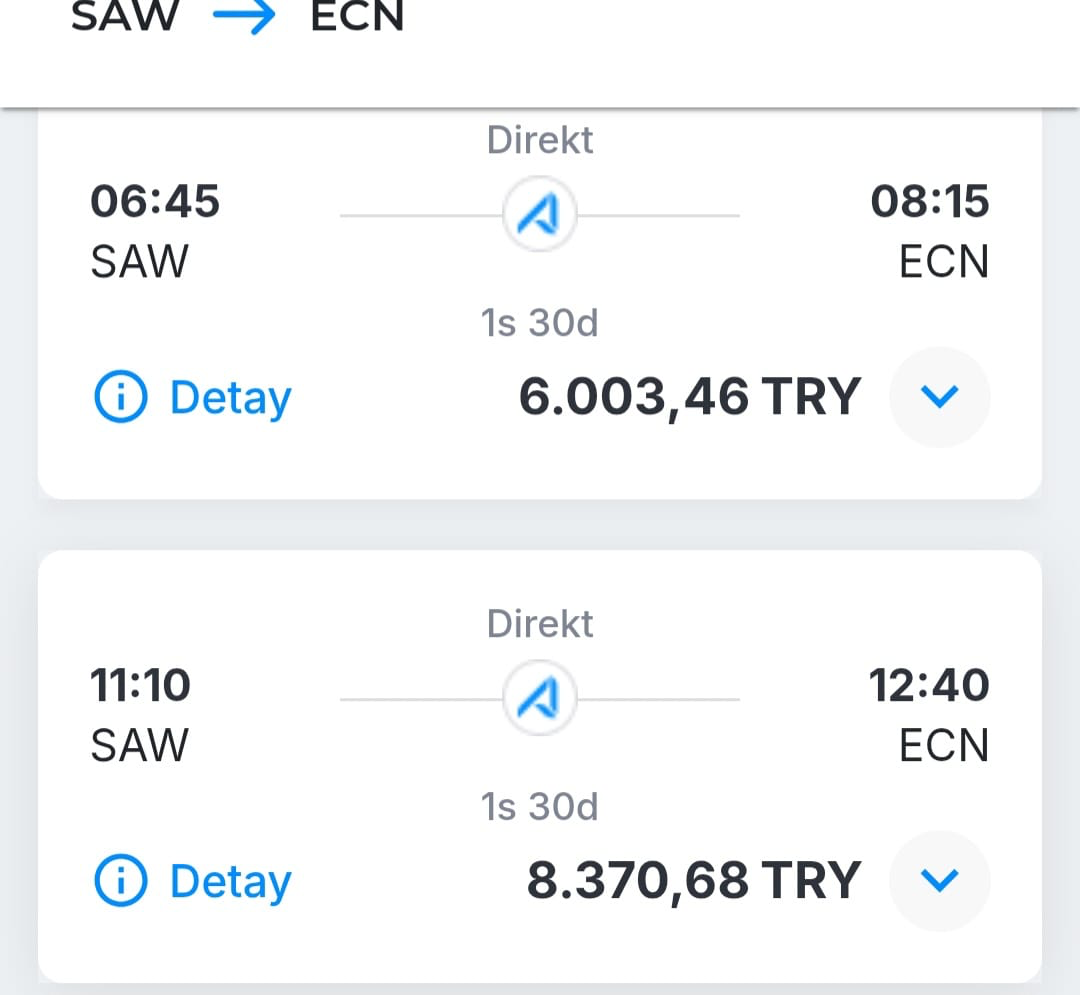
Task: Tap the 11:10 departure time
Action: [x=141, y=686]
